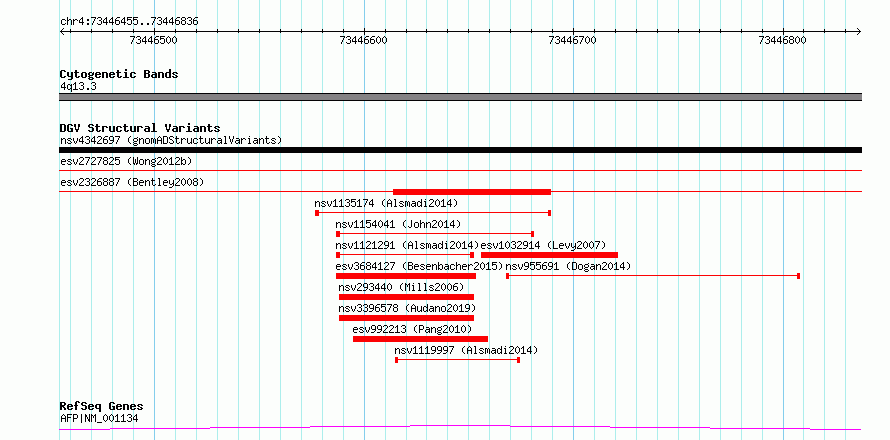Open the esv2727825 (Wong2012b) variant label

pyautogui.click(x=126, y=161)
